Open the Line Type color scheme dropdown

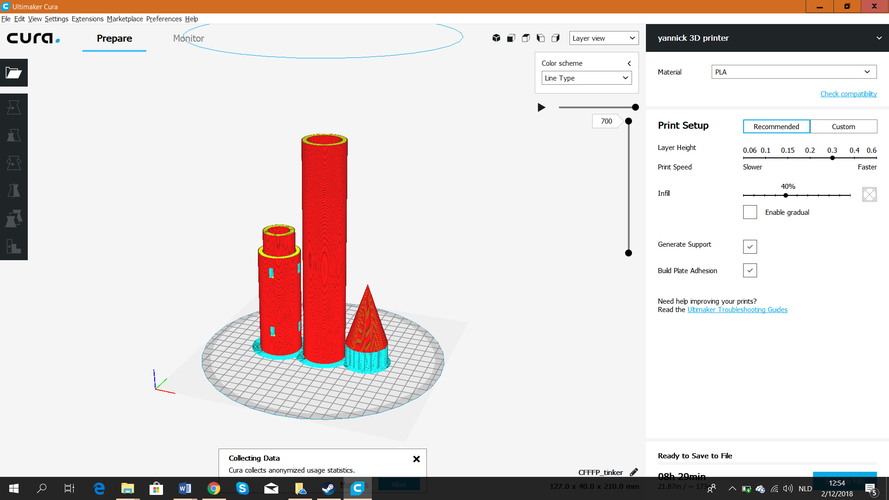click(586, 78)
